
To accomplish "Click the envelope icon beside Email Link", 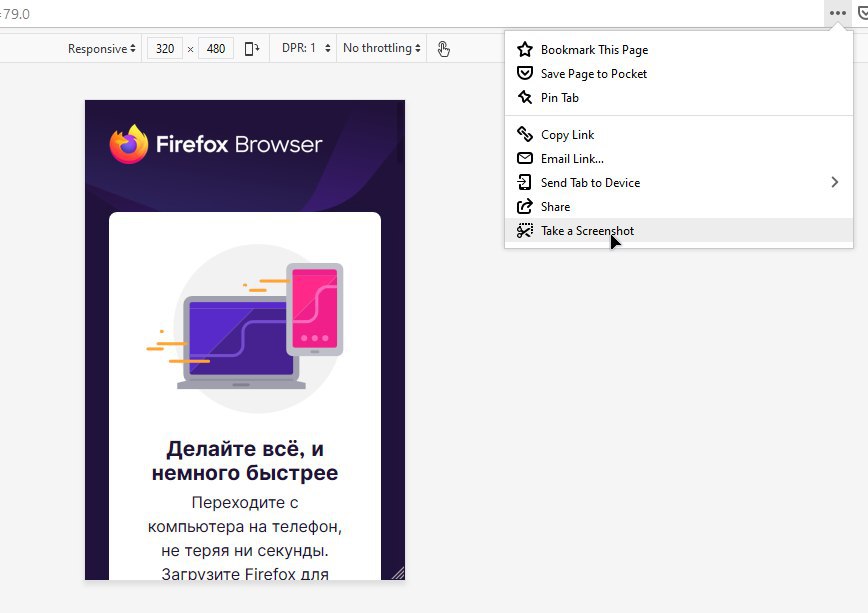I will coord(525,158).
